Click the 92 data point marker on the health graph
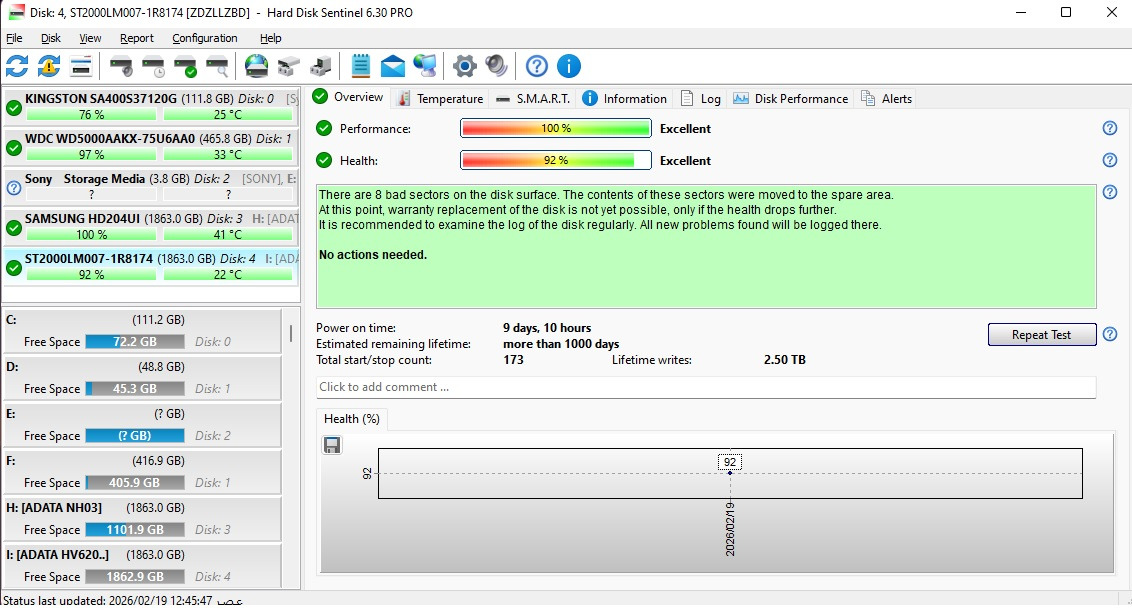The image size is (1132, 616). tap(730, 473)
